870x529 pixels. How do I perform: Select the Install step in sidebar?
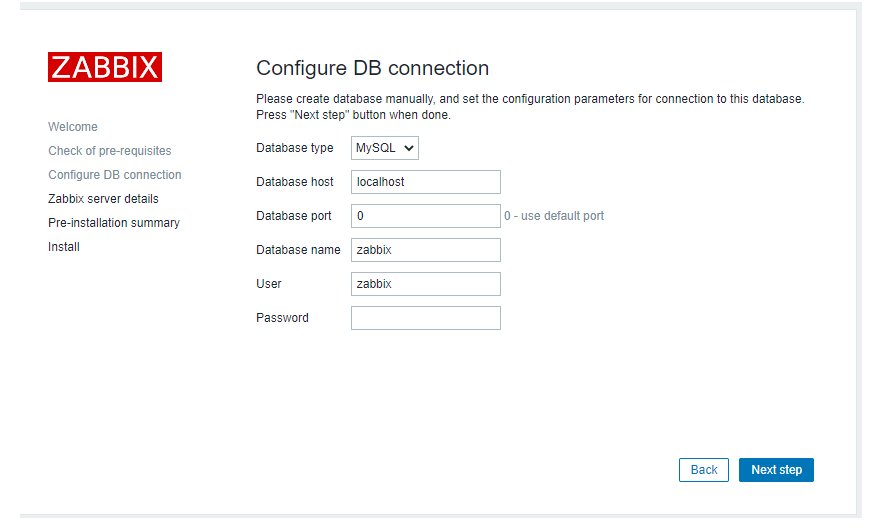64,247
